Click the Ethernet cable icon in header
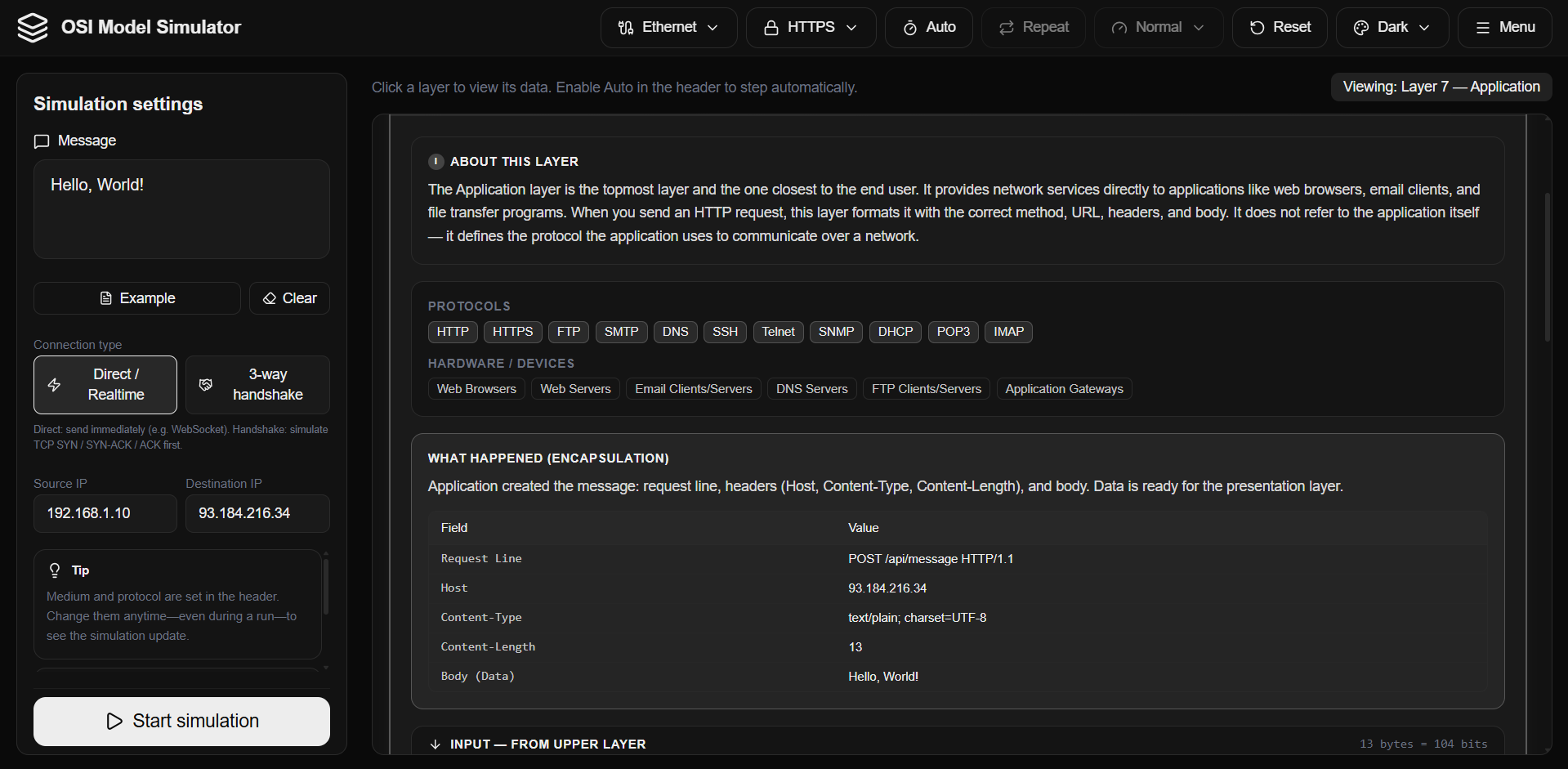Viewport: 1568px width, 769px height. pos(626,28)
